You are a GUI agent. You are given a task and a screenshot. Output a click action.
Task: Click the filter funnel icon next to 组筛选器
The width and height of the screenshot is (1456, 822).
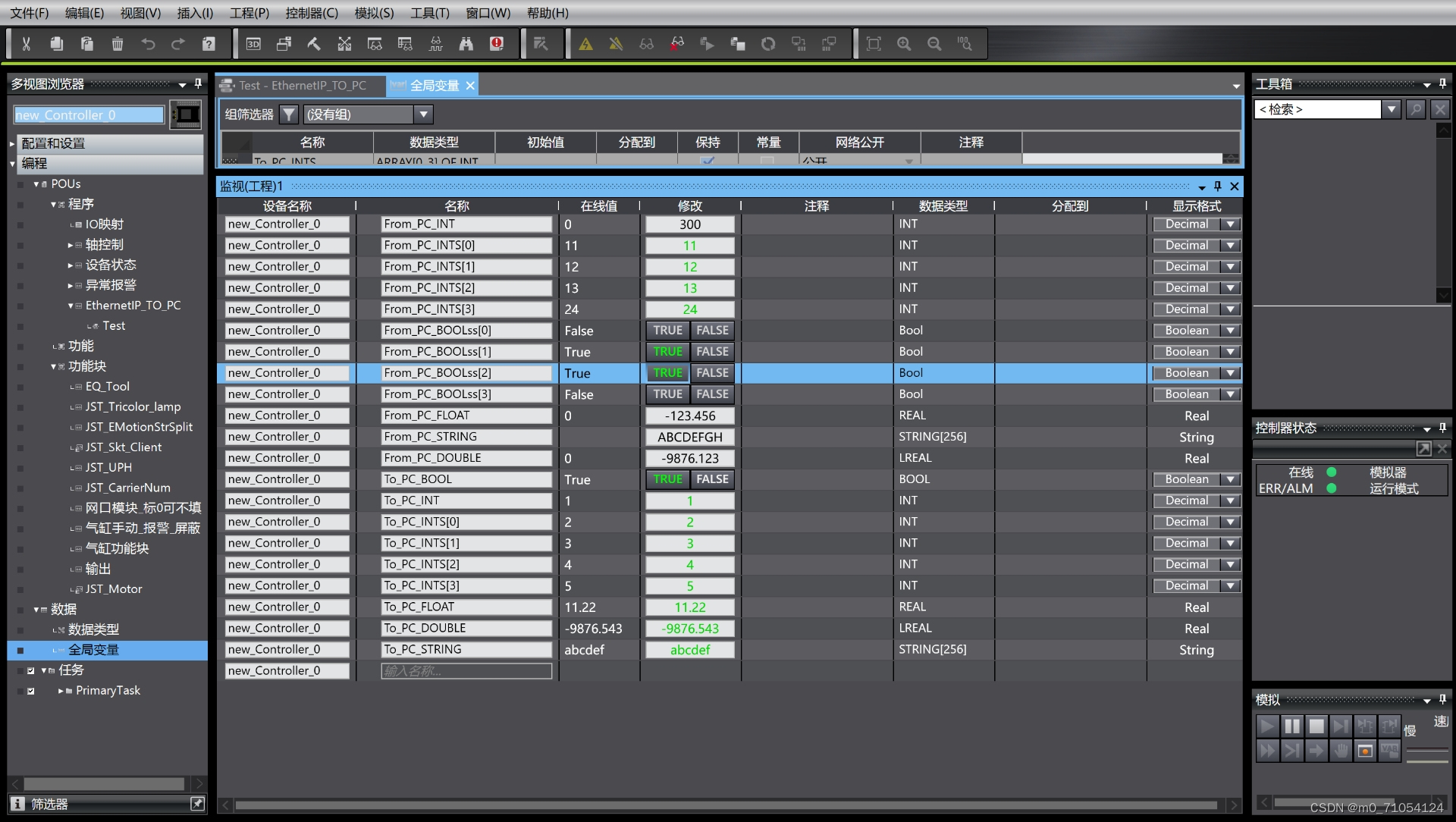click(288, 115)
